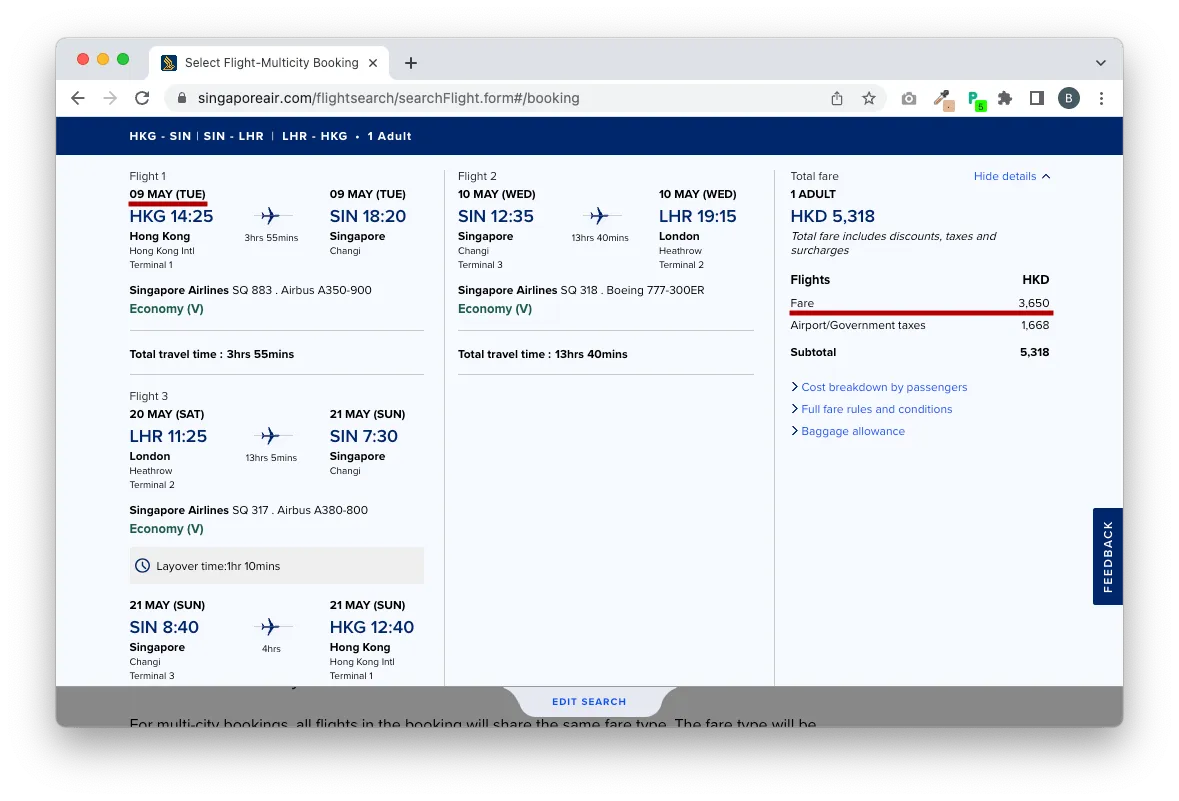Click the Subtotal 5,318 value
Image resolution: width=1179 pixels, height=801 pixels.
(1035, 352)
